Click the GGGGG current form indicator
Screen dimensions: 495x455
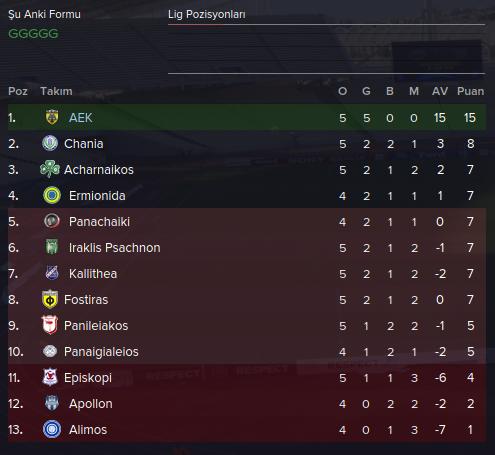[x=33, y=34]
